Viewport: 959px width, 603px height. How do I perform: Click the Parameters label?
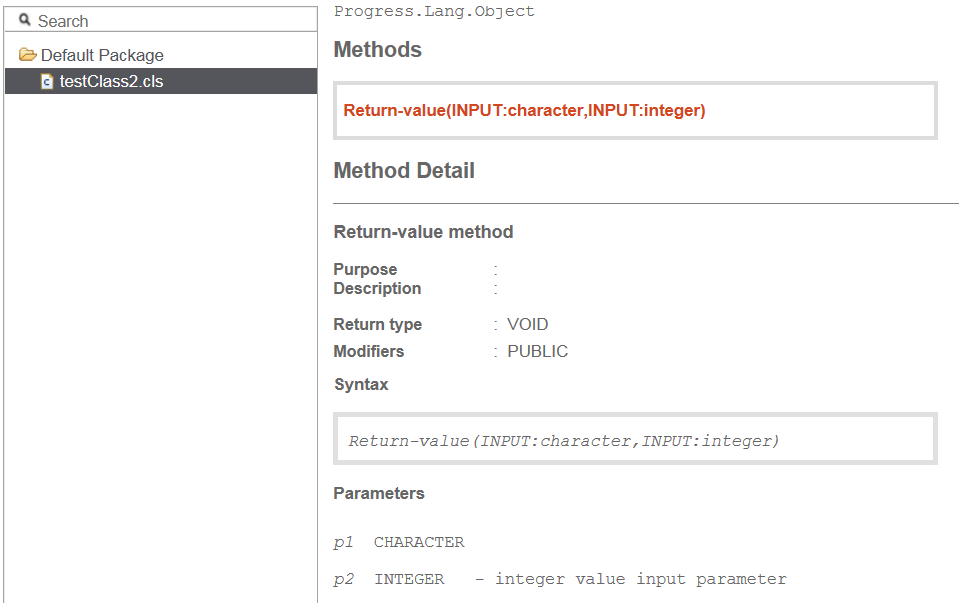pos(379,494)
